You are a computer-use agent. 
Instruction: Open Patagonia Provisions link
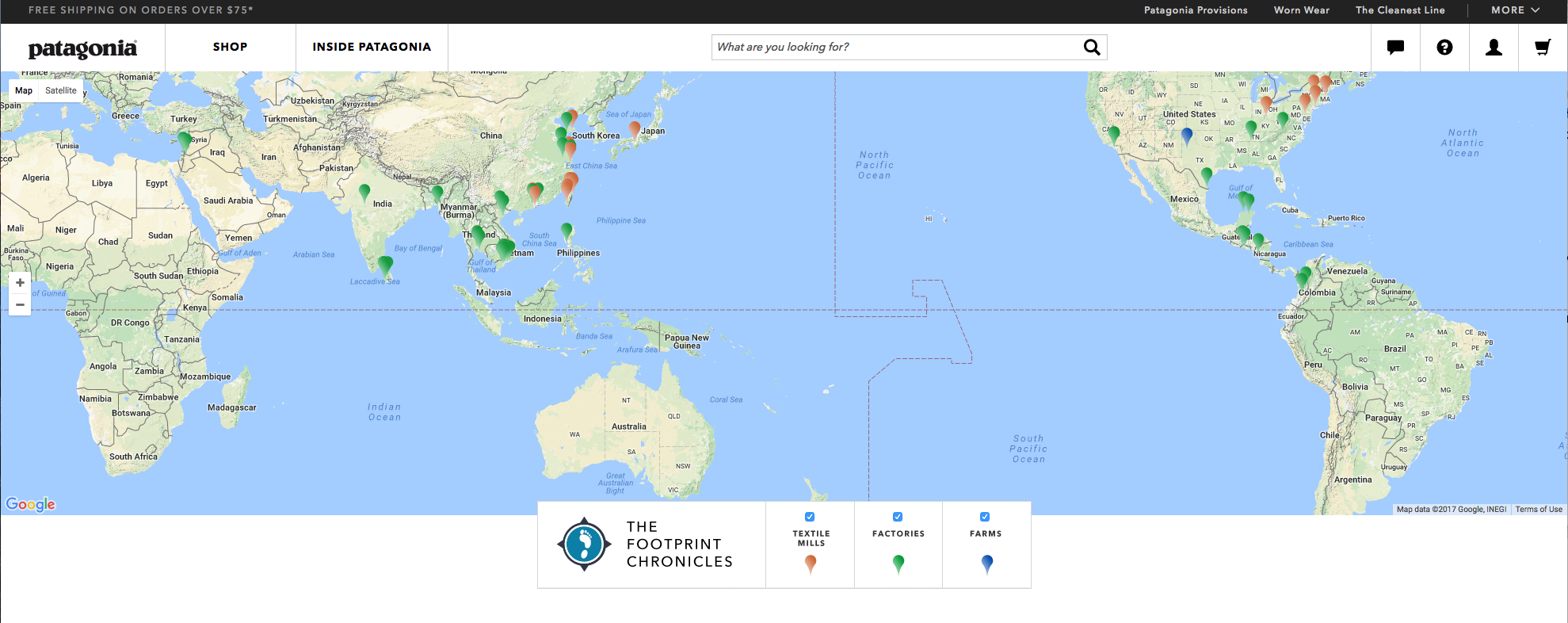point(1196,10)
